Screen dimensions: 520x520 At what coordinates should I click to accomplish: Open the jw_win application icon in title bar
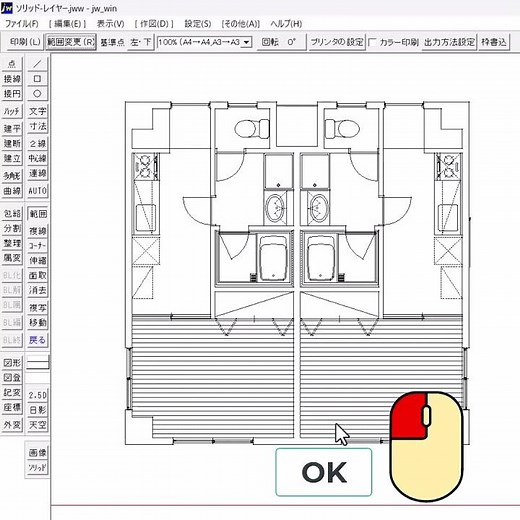point(7,7)
